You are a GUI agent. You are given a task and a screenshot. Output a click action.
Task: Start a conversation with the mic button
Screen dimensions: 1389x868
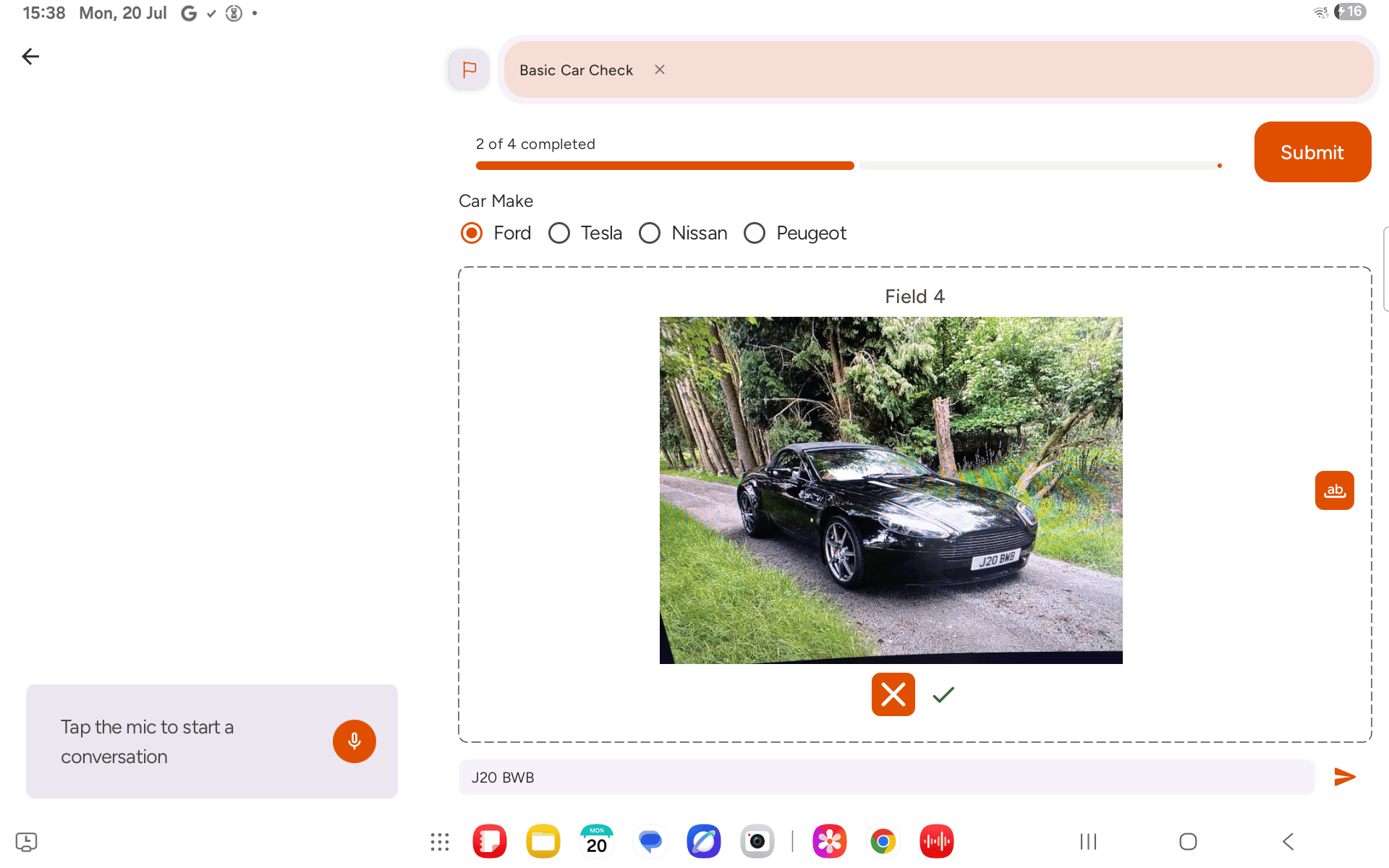point(354,741)
